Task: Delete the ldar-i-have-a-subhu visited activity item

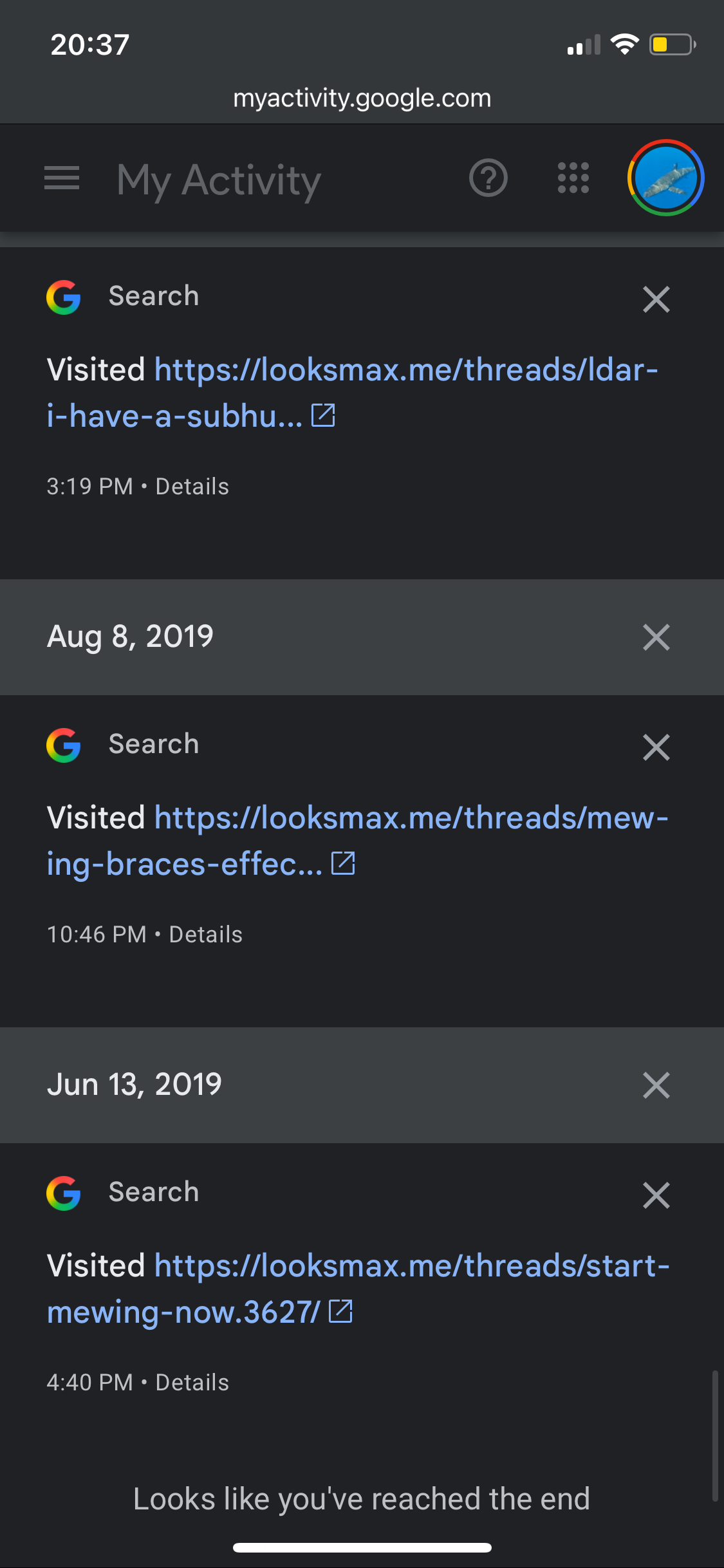Action: (656, 299)
